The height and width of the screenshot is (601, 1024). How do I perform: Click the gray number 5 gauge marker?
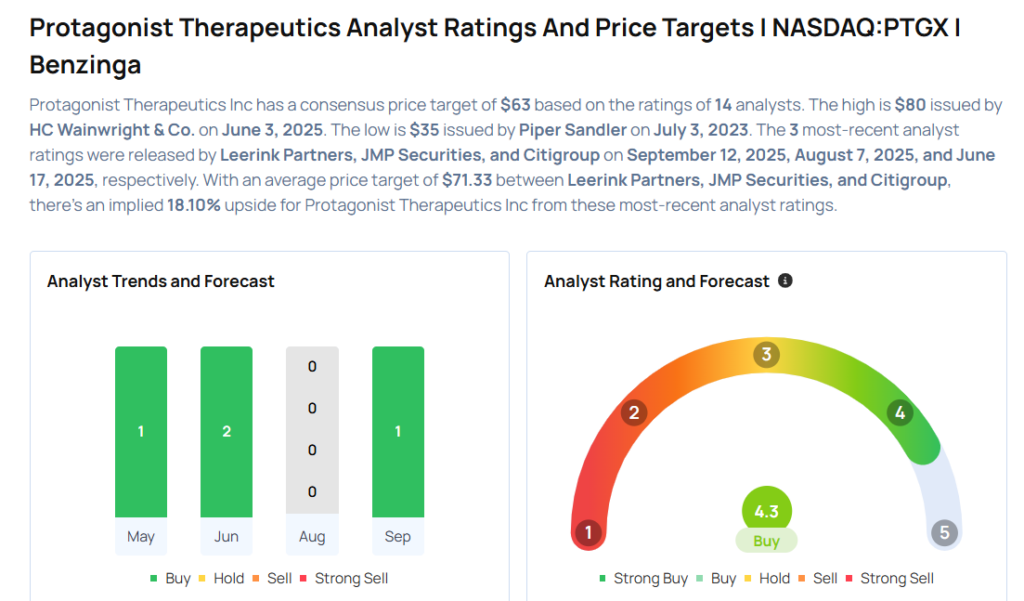coord(944,532)
